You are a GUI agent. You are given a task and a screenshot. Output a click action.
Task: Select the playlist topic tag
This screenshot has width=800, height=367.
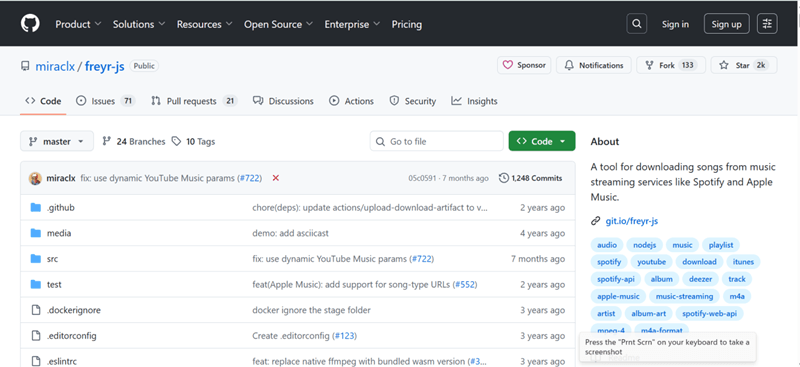pos(721,245)
